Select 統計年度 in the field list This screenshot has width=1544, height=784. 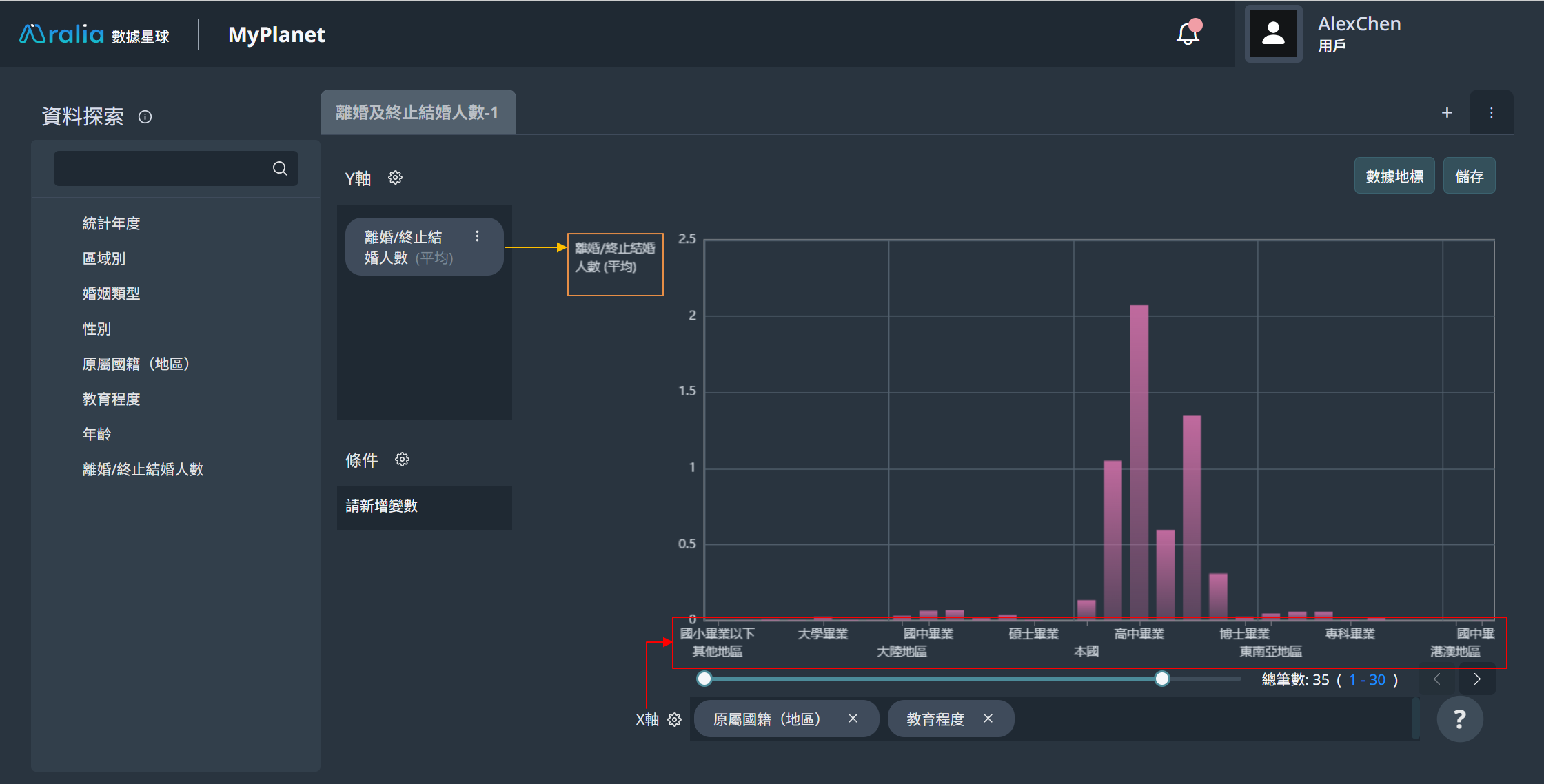[111, 223]
